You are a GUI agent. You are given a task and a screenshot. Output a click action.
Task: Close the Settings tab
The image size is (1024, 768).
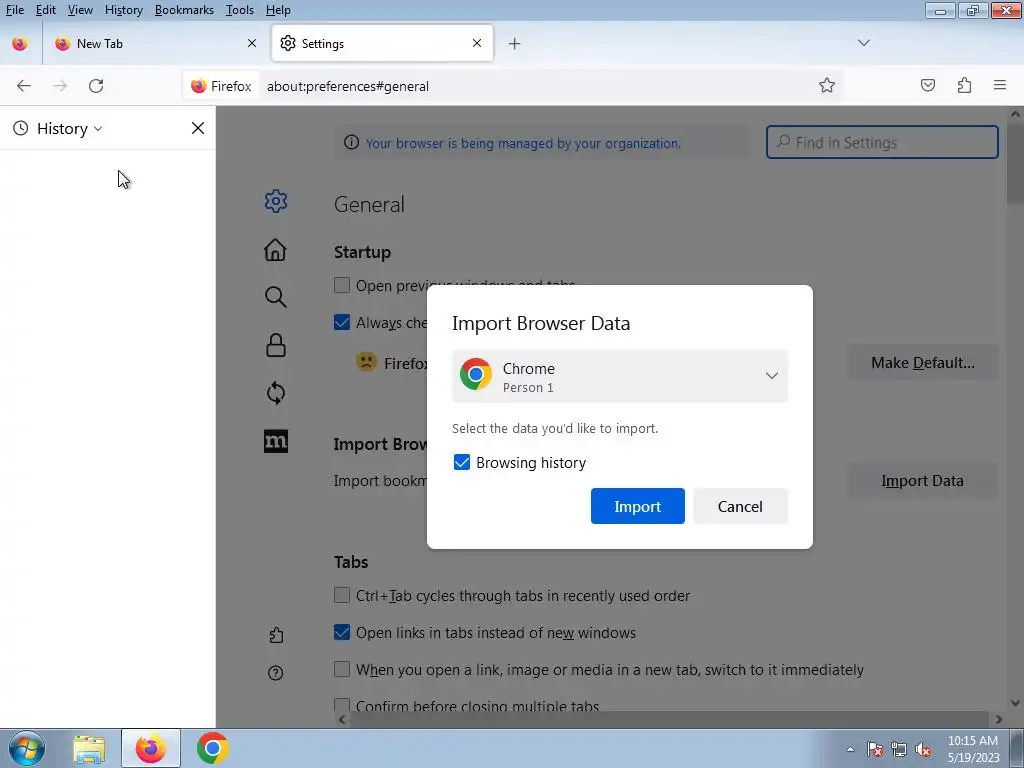pyautogui.click(x=477, y=43)
